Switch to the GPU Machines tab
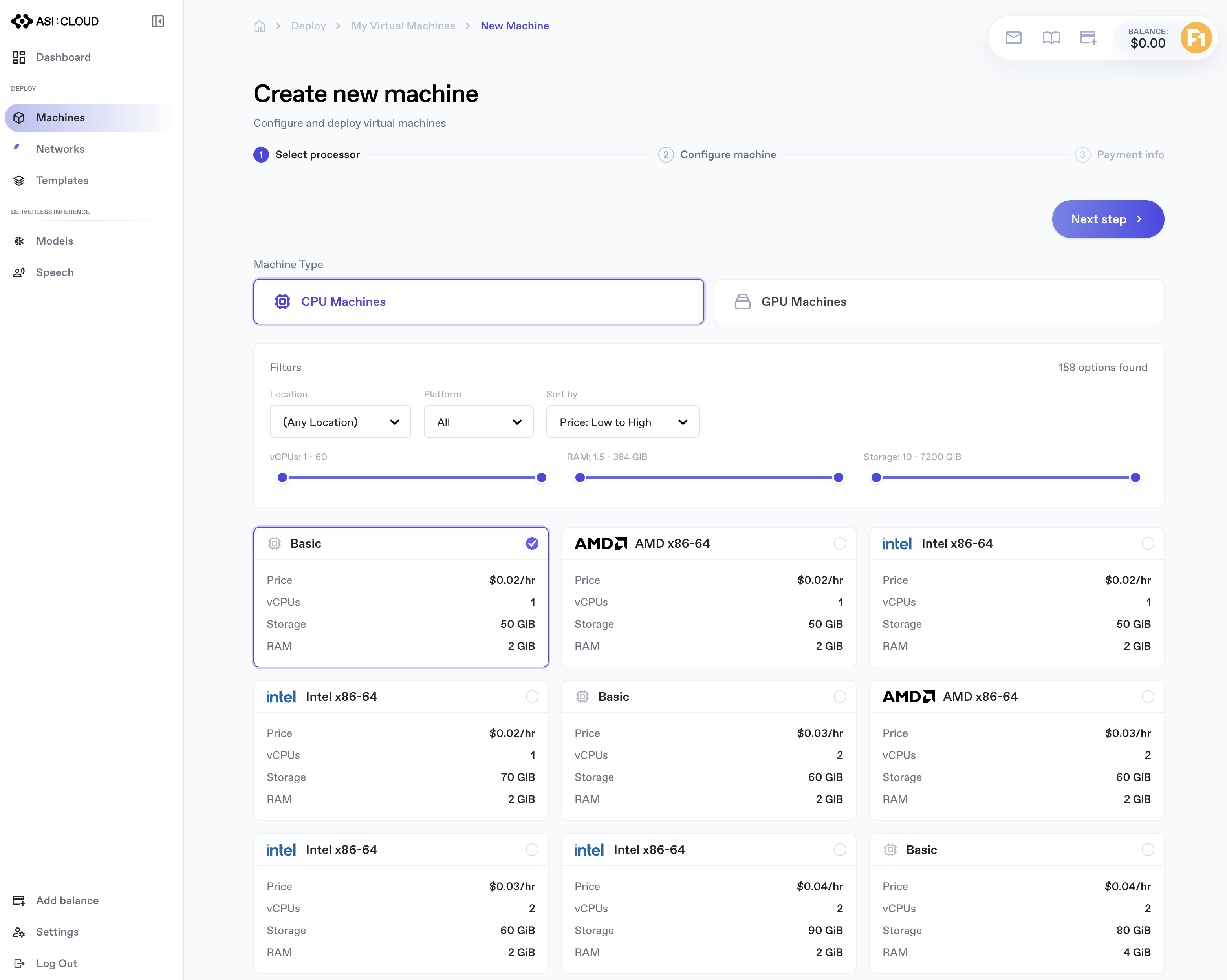The width and height of the screenshot is (1227, 980). pyautogui.click(x=938, y=302)
